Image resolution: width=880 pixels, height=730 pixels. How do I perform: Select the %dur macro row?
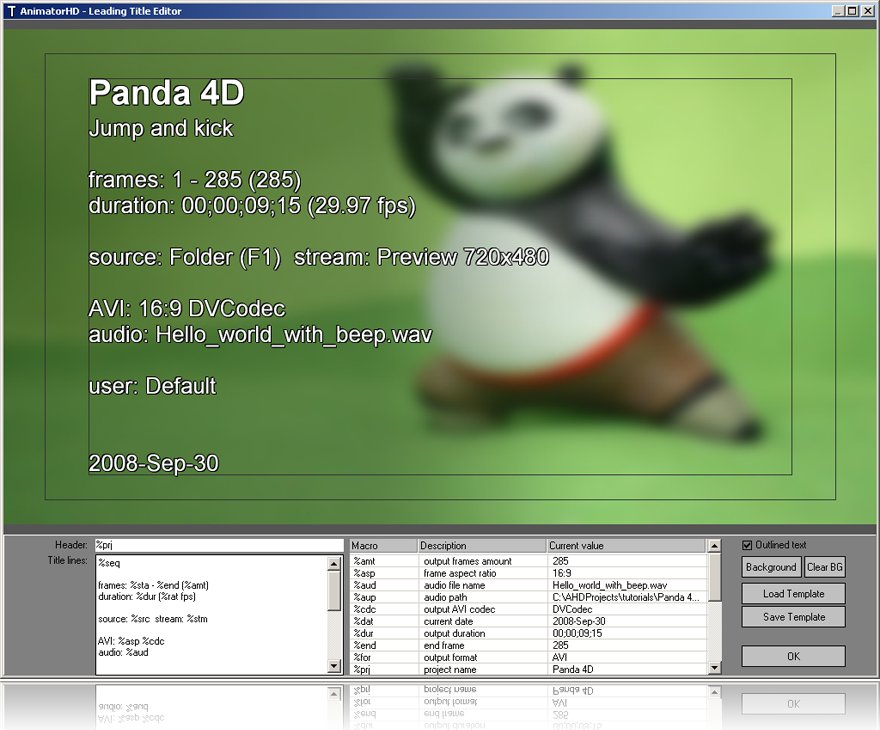(528, 633)
